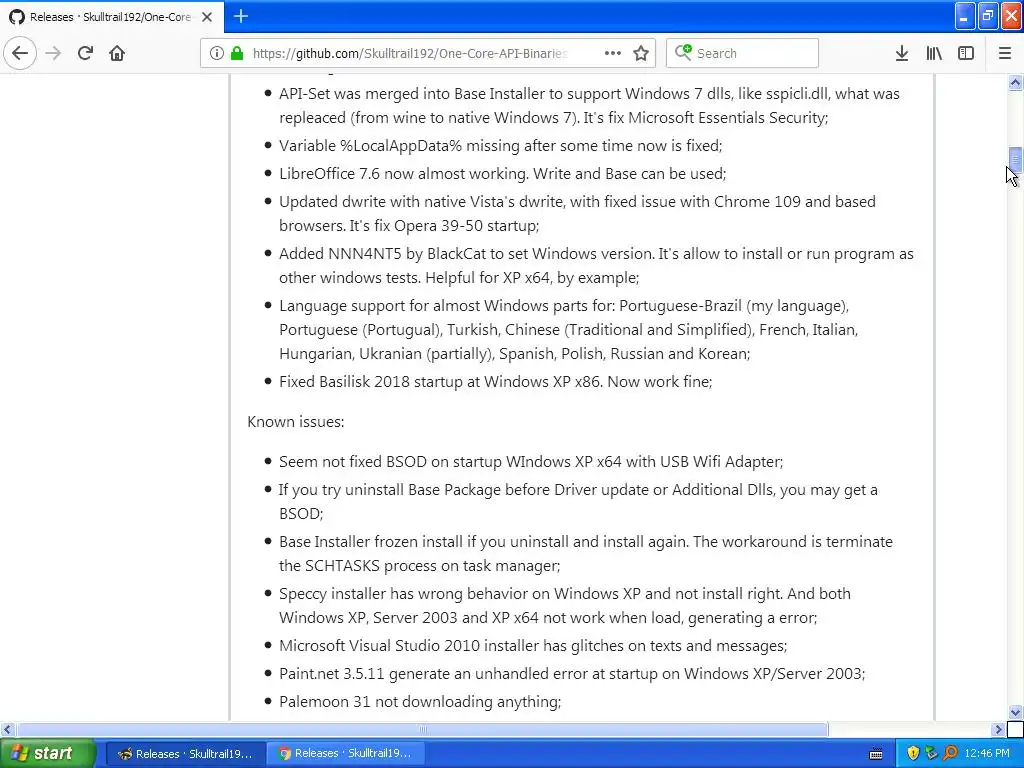1024x768 pixels.
Task: Click the horizontal scrollbar right arrow
Action: (x=998, y=729)
